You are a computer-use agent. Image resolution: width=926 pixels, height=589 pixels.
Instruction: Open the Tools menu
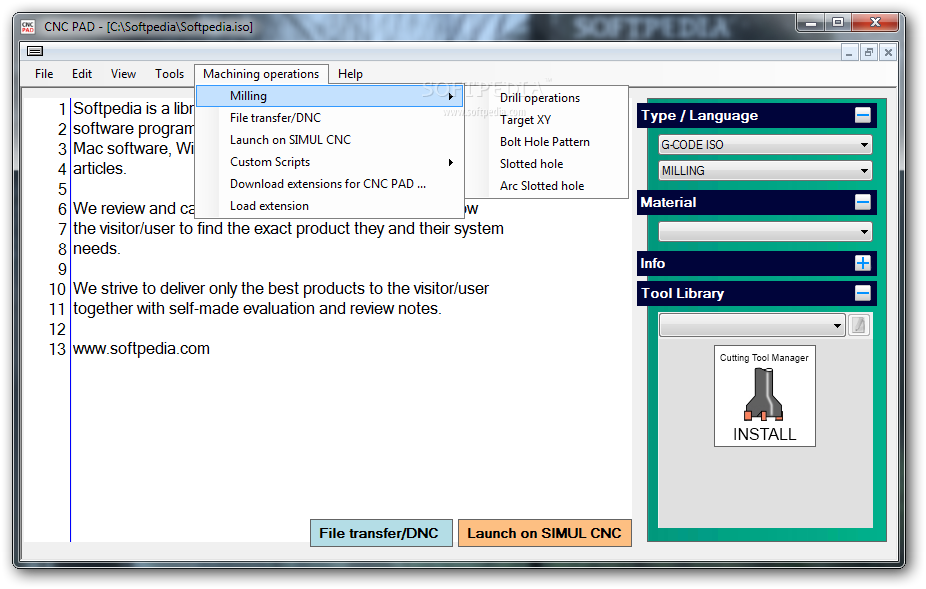click(169, 74)
